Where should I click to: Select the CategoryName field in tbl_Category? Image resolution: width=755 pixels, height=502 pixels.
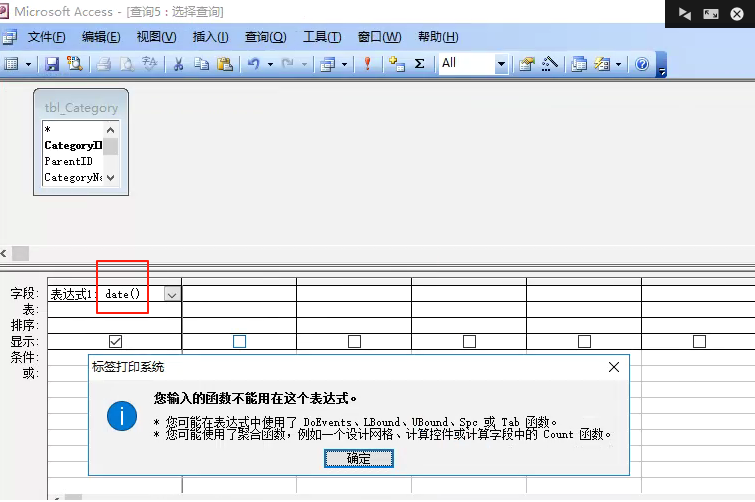[x=73, y=178]
